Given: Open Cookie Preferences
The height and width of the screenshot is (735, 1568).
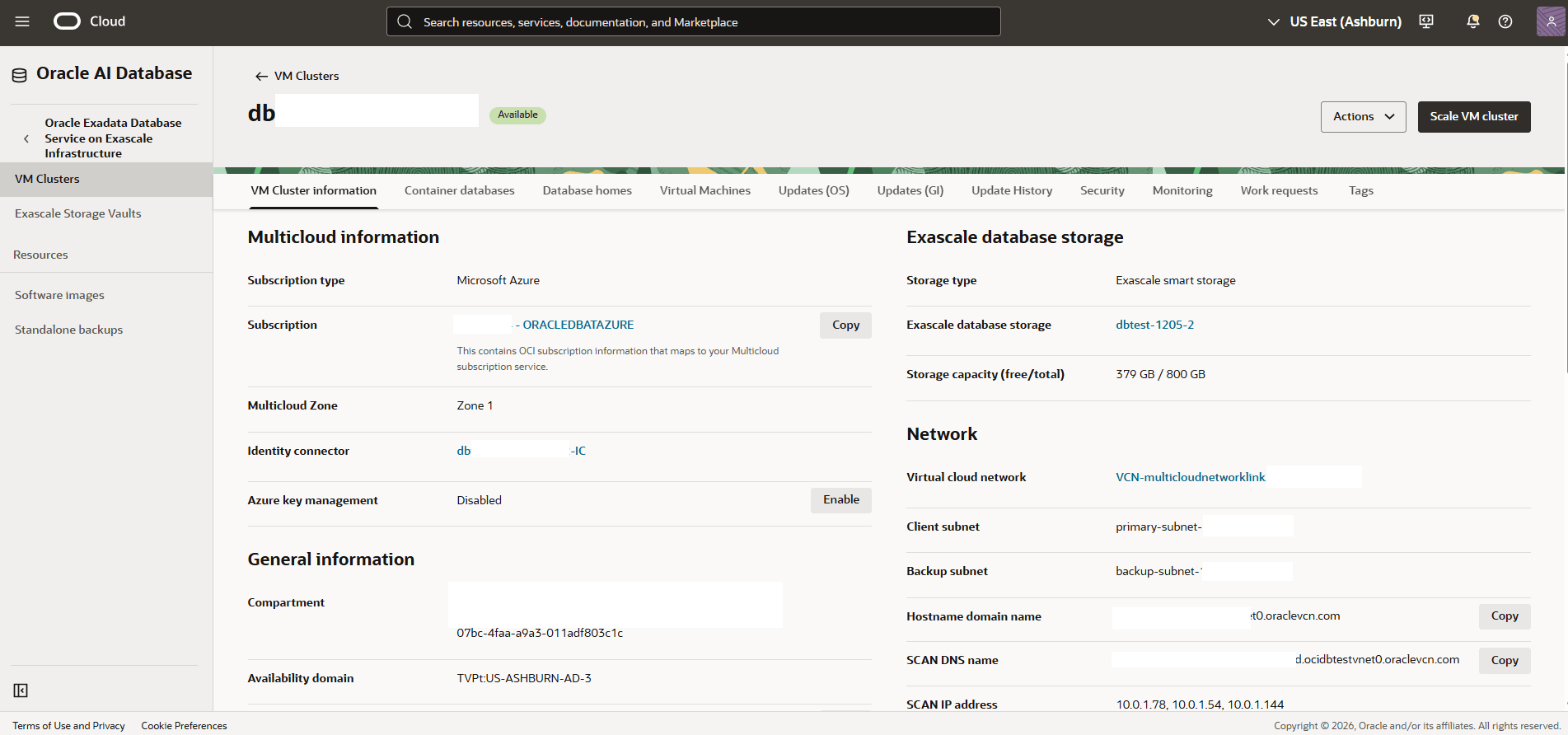Looking at the screenshot, I should 184,726.
